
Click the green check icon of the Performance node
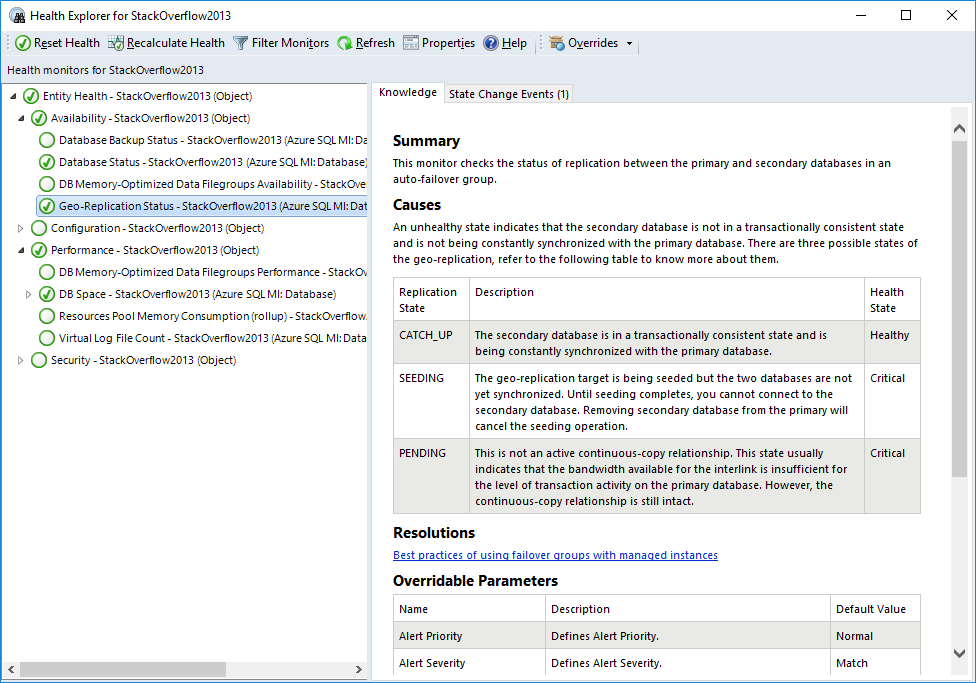[x=39, y=250]
